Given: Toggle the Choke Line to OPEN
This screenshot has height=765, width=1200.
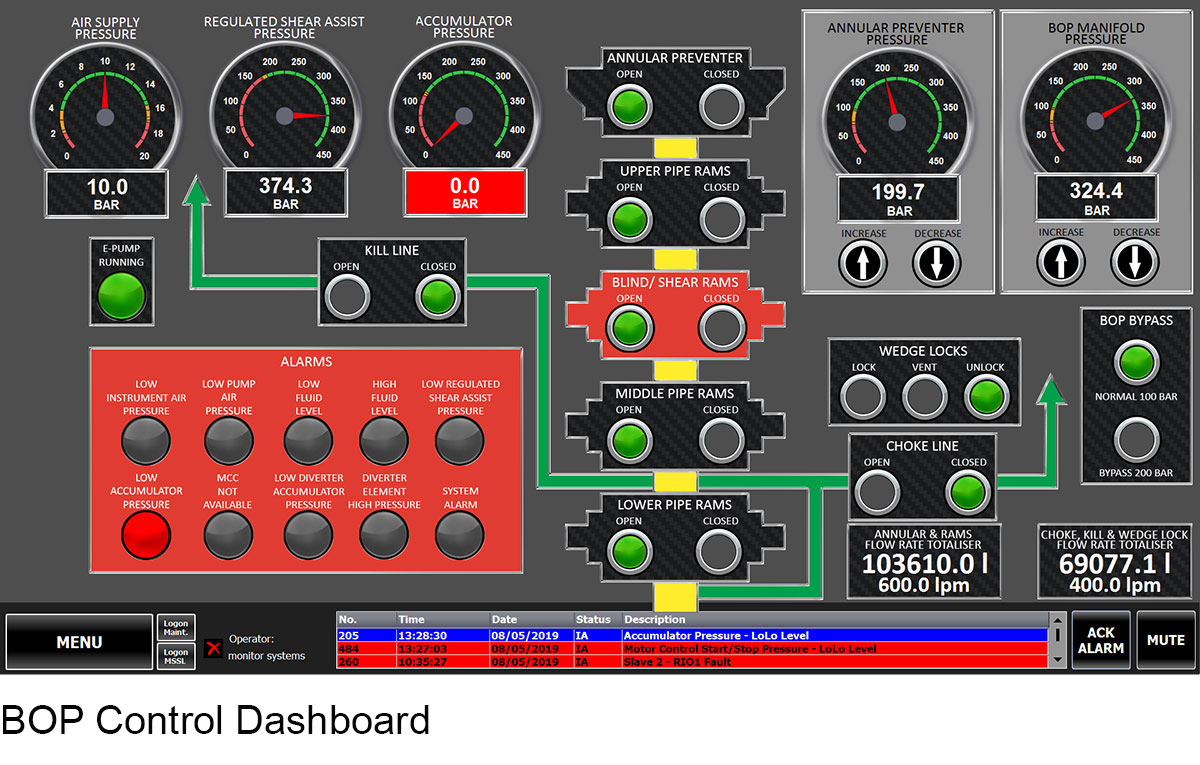Looking at the screenshot, I should [880, 491].
